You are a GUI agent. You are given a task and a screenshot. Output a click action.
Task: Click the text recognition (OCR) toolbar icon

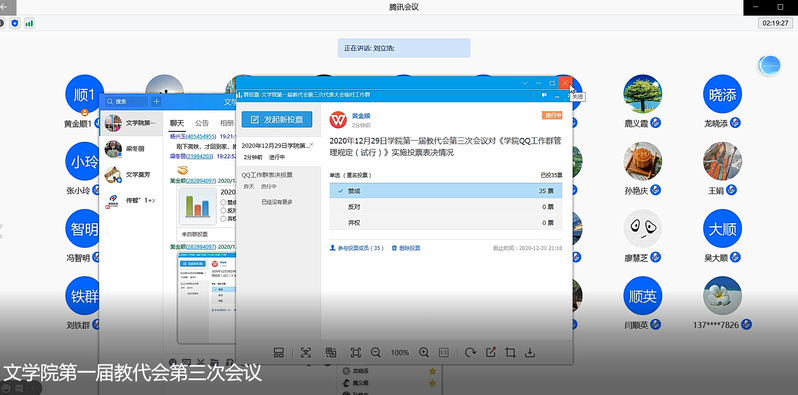305,352
